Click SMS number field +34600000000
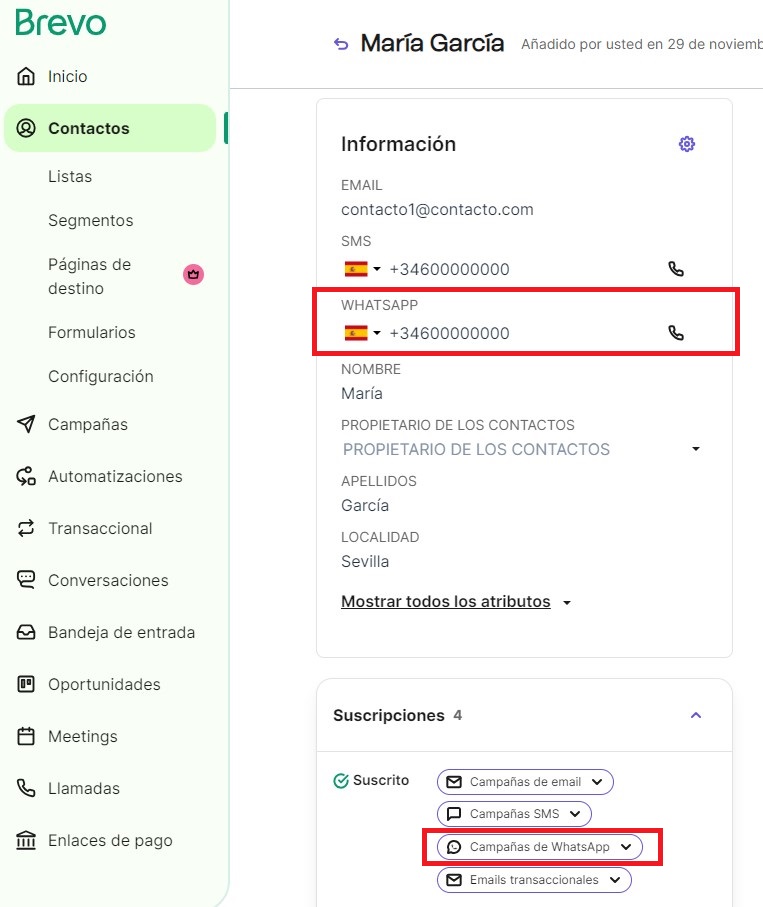The image size is (763, 907). [x=449, y=269]
